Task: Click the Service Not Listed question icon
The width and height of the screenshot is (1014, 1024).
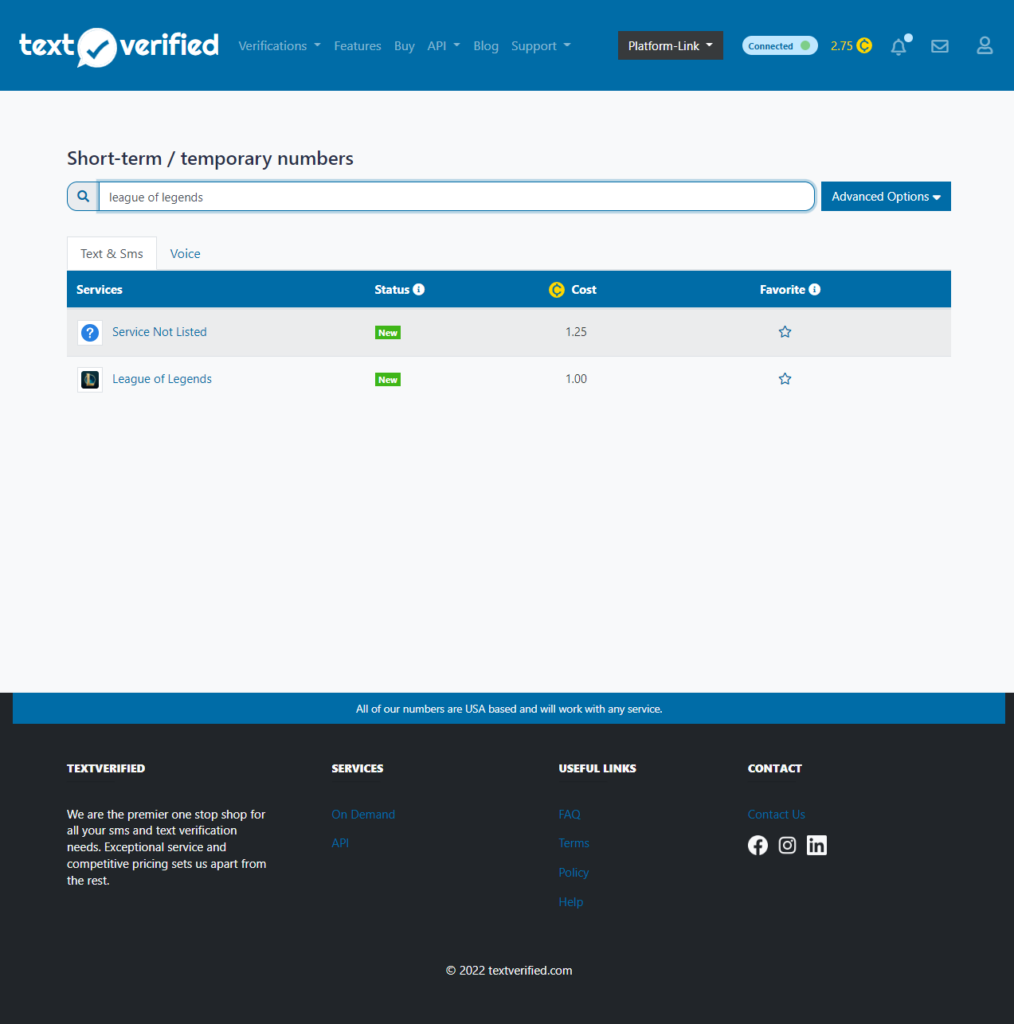Action: (90, 332)
